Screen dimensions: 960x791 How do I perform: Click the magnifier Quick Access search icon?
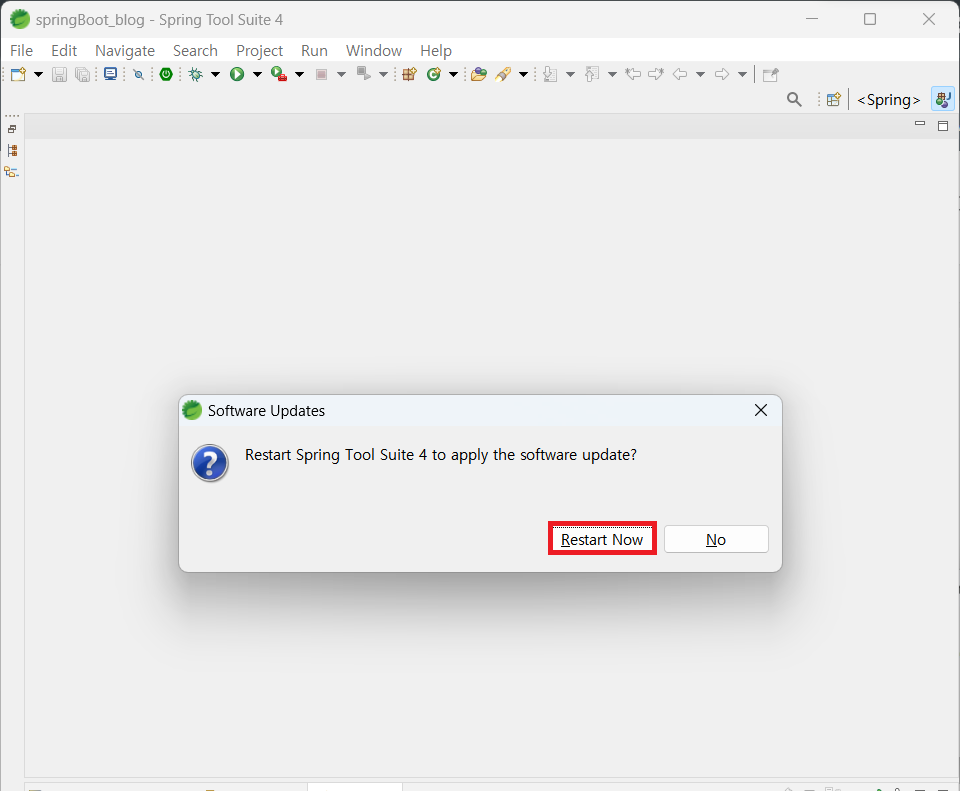tap(794, 99)
